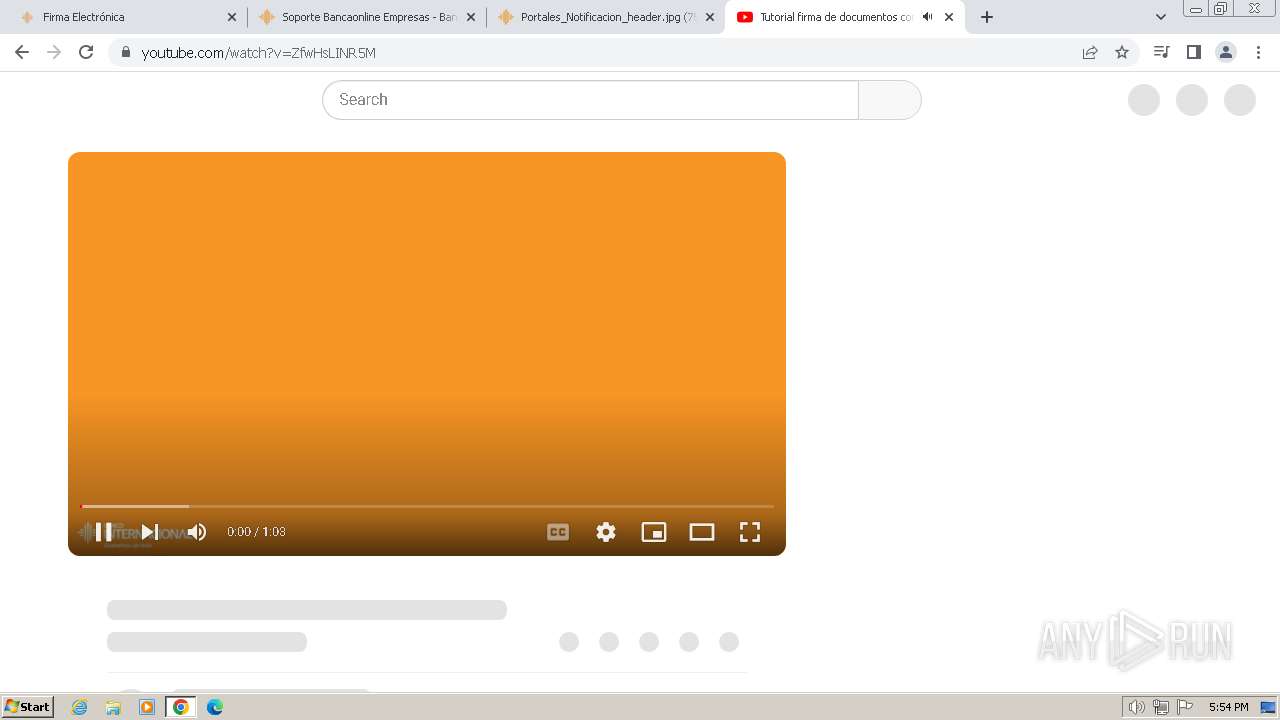Share this page from the address bar
Screen dimensions: 1280x720
(1090, 52)
